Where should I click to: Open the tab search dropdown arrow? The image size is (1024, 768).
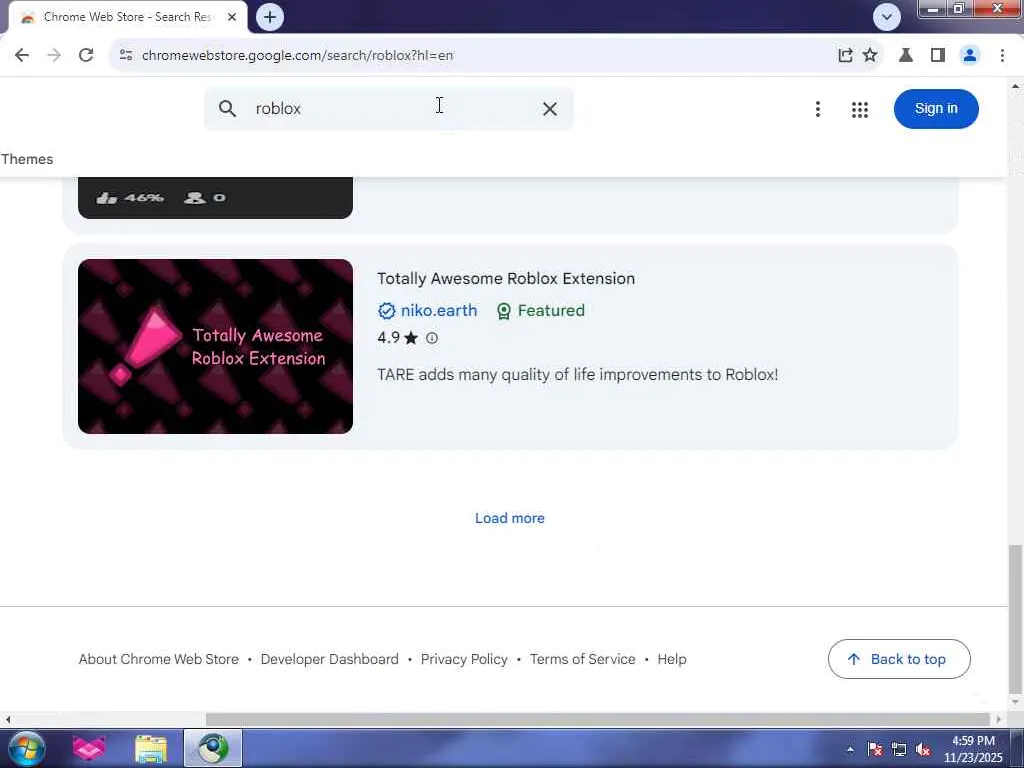[886, 17]
